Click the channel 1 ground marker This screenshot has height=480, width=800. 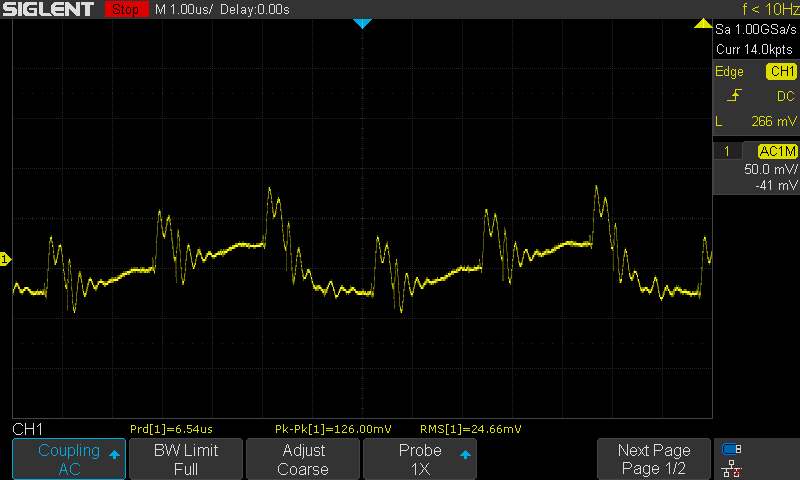[5, 259]
